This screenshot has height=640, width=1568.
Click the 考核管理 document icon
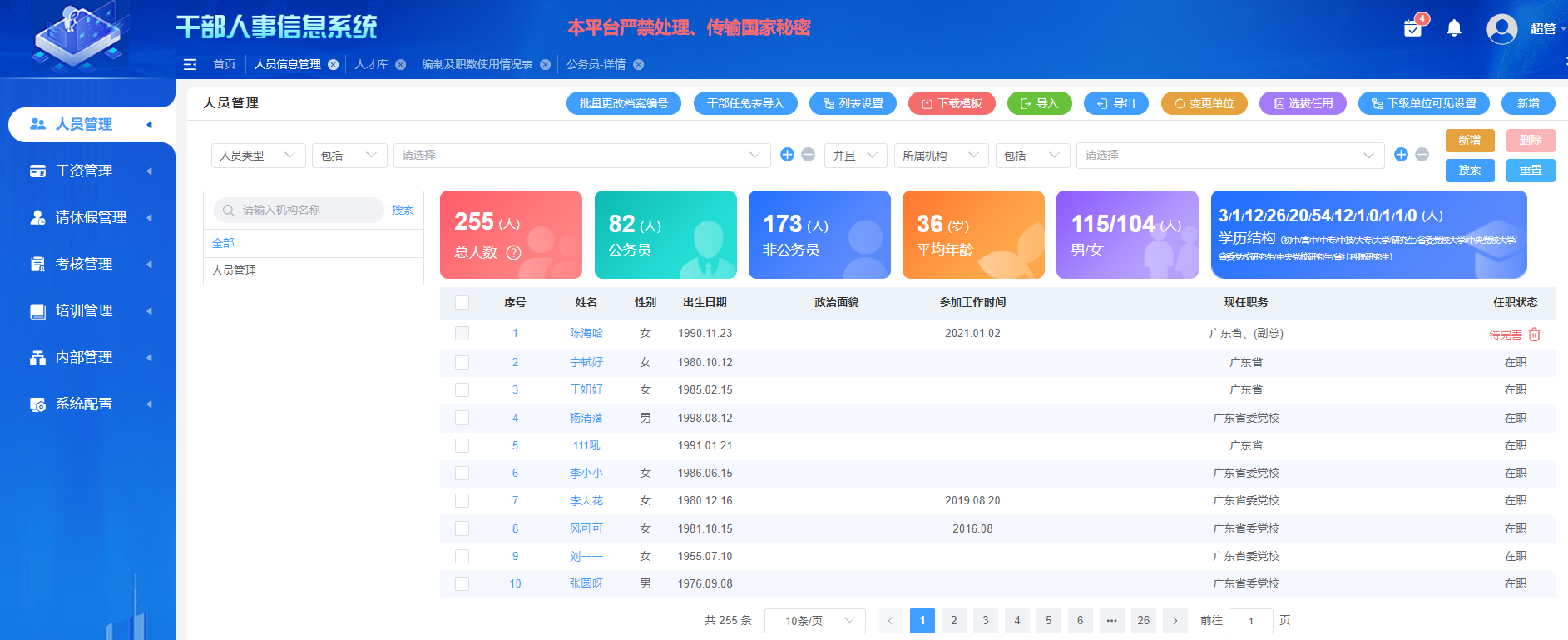(x=37, y=264)
